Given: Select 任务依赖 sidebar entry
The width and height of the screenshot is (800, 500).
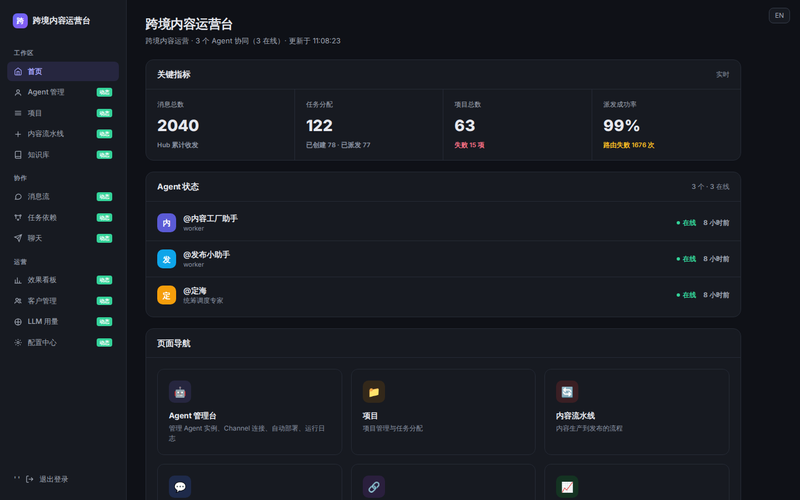Looking at the screenshot, I should 63,217.
